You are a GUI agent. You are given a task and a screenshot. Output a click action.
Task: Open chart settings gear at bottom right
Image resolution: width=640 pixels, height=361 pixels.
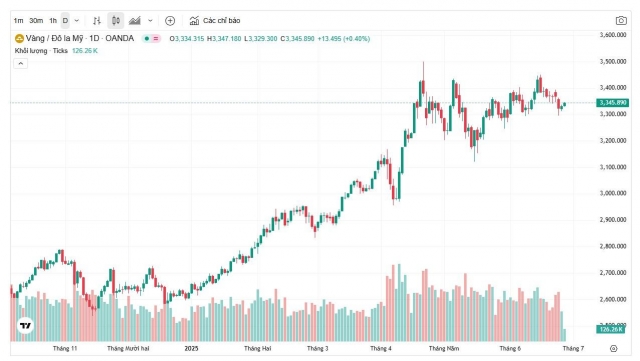pos(613,348)
